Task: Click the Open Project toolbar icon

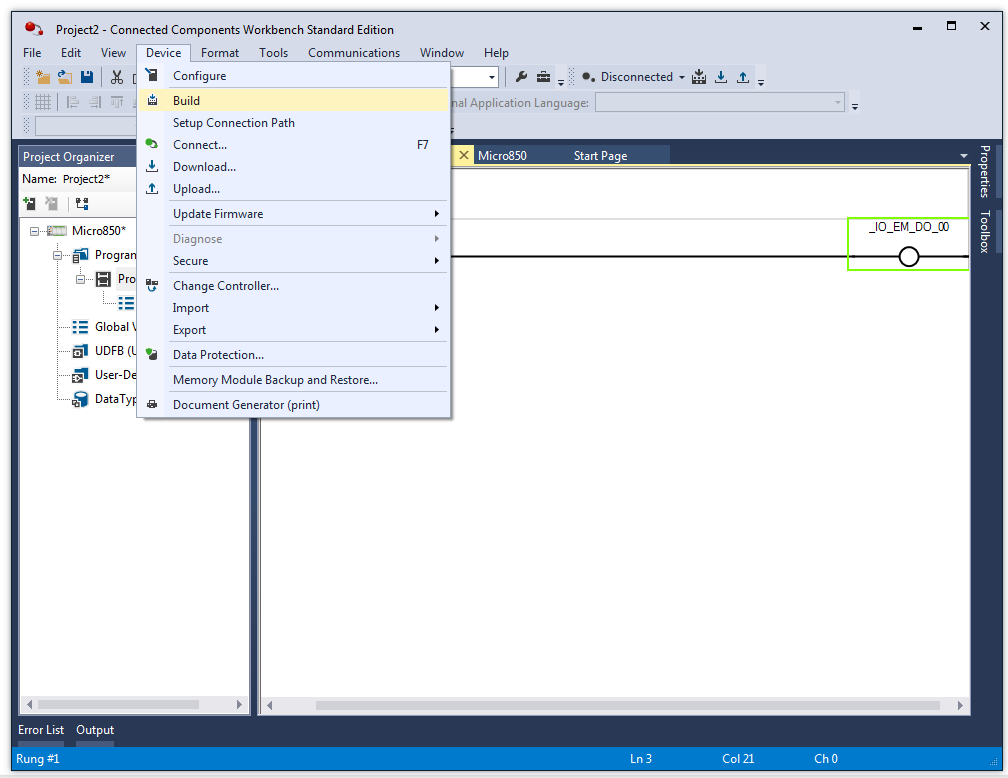Action: click(65, 77)
